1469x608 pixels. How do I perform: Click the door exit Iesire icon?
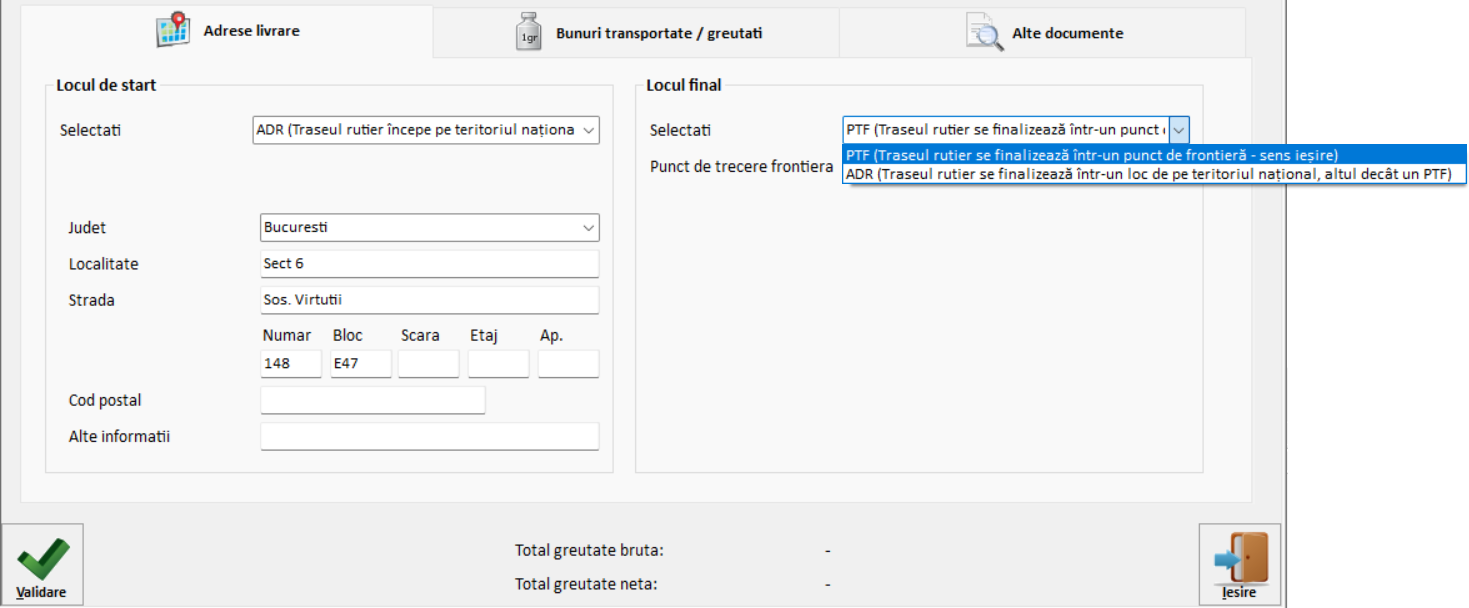(1240, 557)
